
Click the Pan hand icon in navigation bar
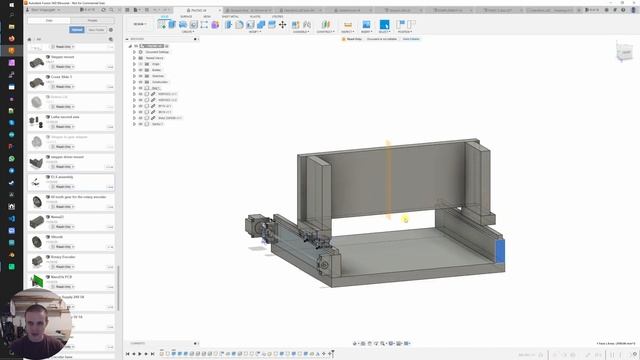coord(369,343)
